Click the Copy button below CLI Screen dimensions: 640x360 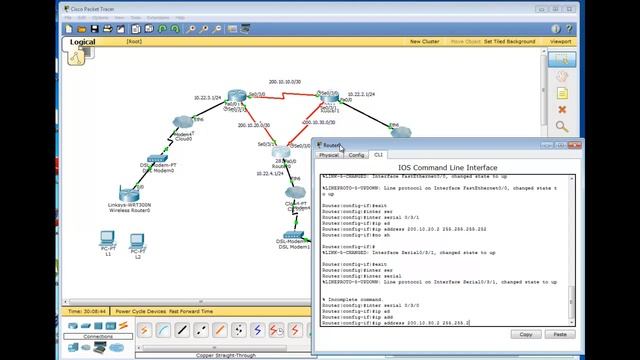[526, 334]
